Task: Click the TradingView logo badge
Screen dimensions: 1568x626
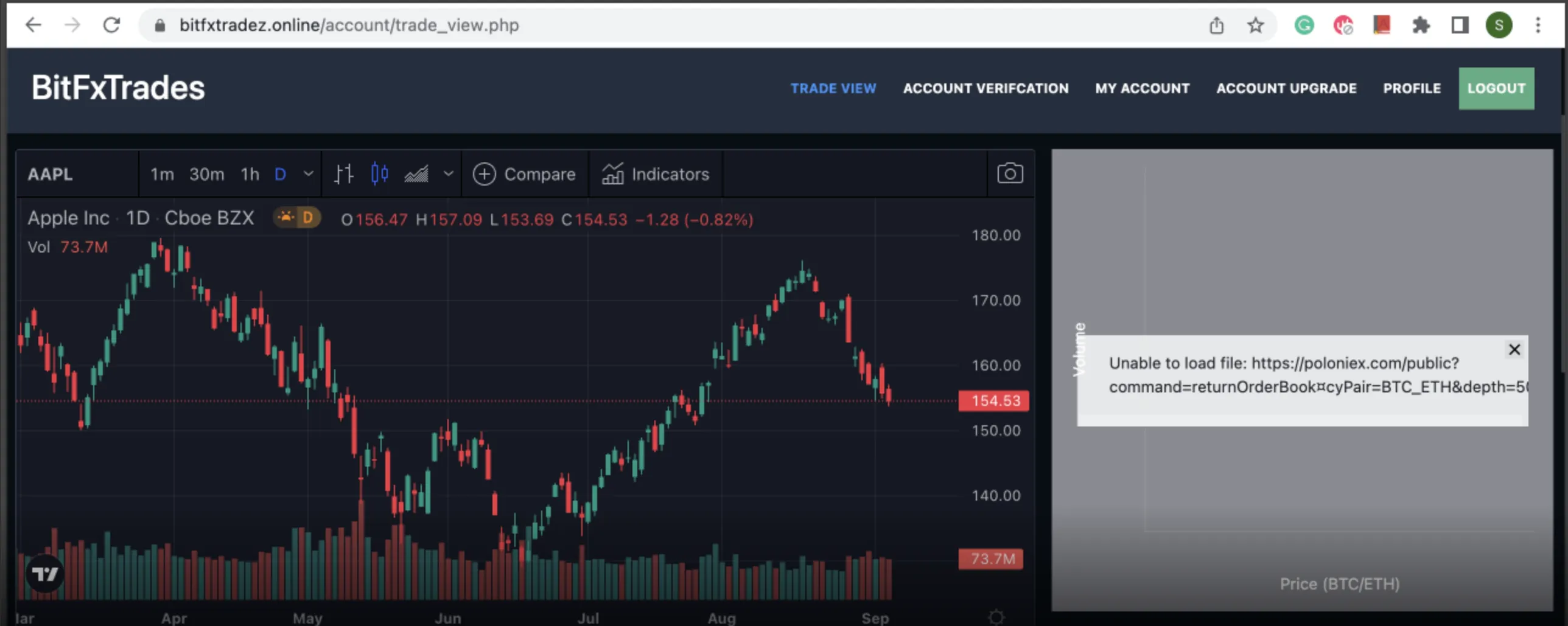Action: (x=45, y=574)
